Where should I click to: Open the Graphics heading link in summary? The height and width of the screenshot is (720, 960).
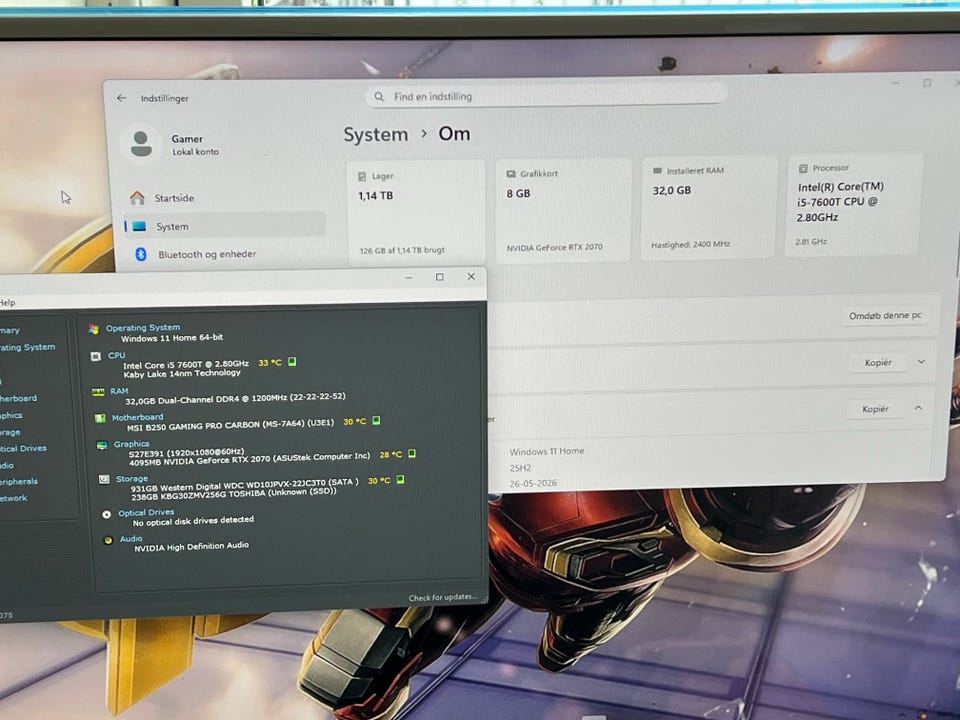(132, 444)
